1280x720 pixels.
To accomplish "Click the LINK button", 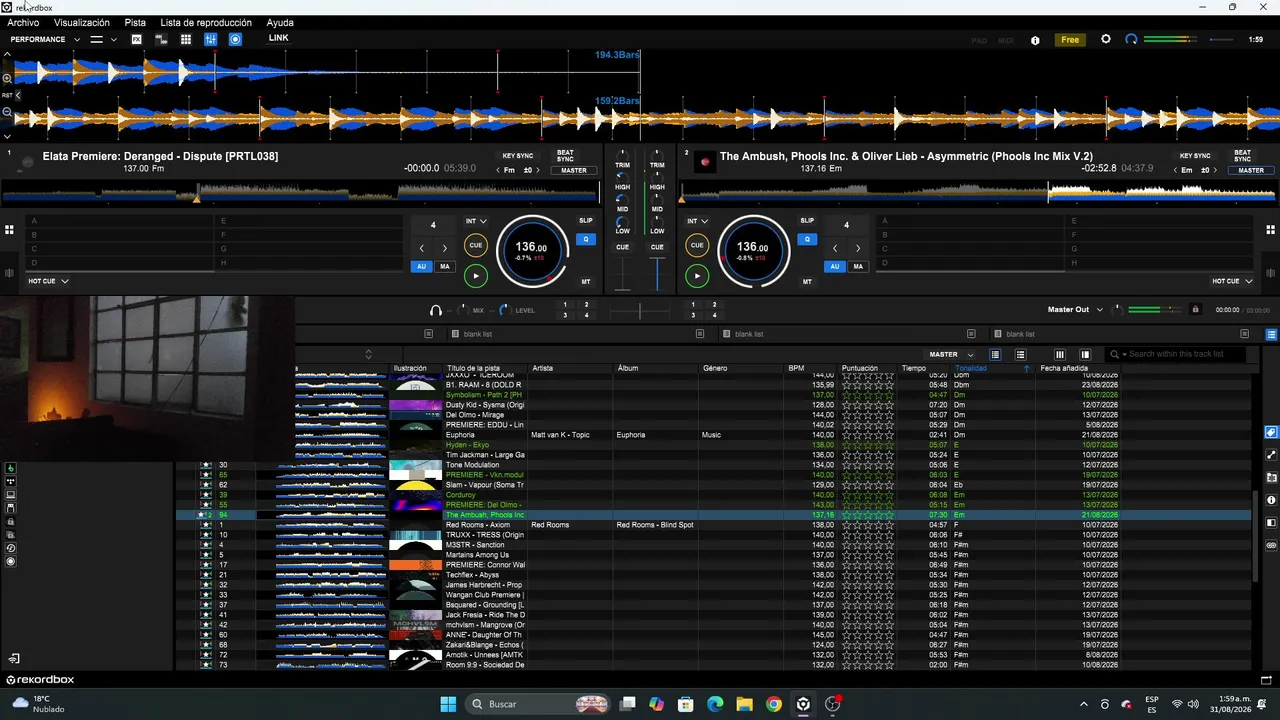I will [x=278, y=38].
